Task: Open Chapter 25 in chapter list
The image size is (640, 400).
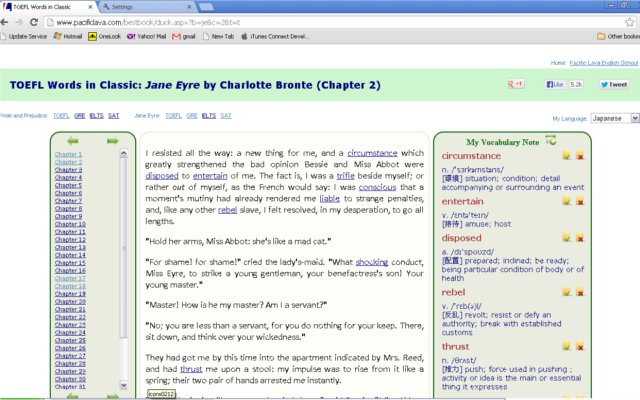Action: coord(70,340)
